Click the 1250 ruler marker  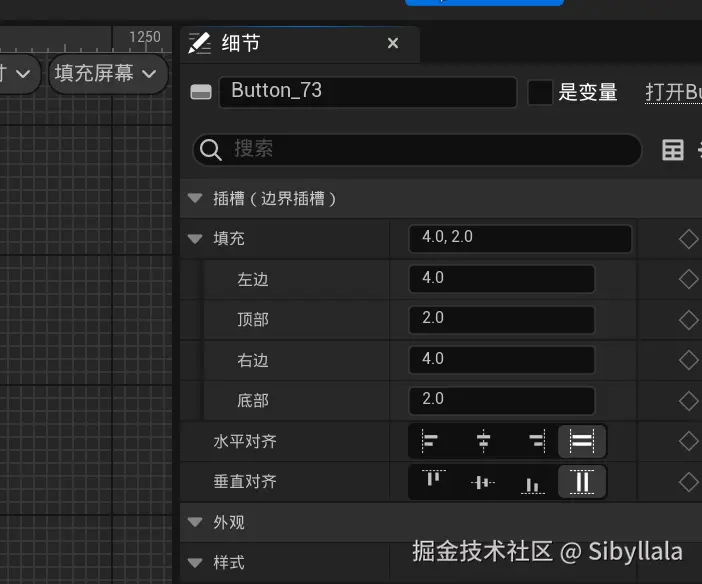coord(145,37)
